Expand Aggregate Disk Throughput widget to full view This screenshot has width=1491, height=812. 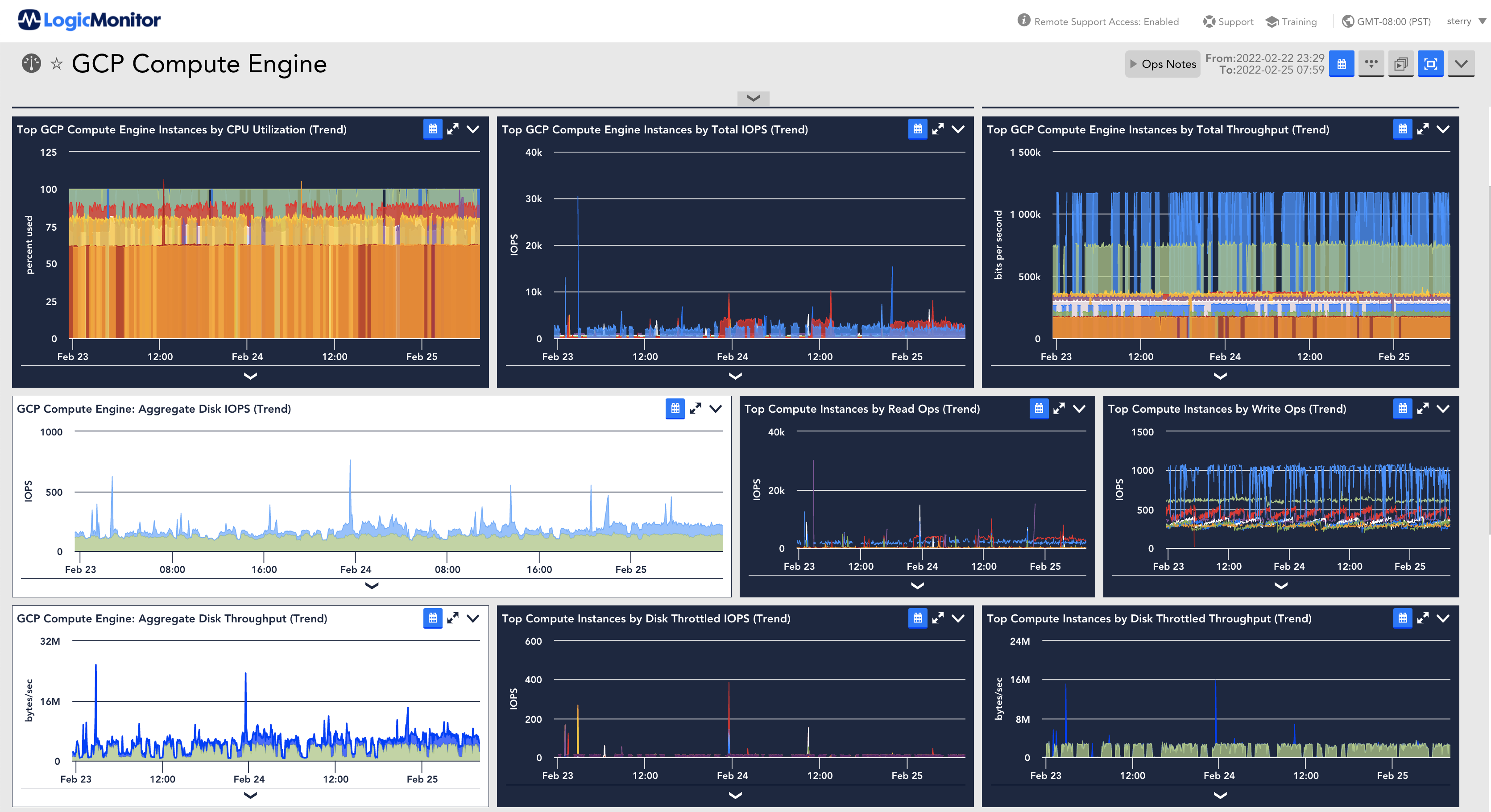[x=453, y=618]
